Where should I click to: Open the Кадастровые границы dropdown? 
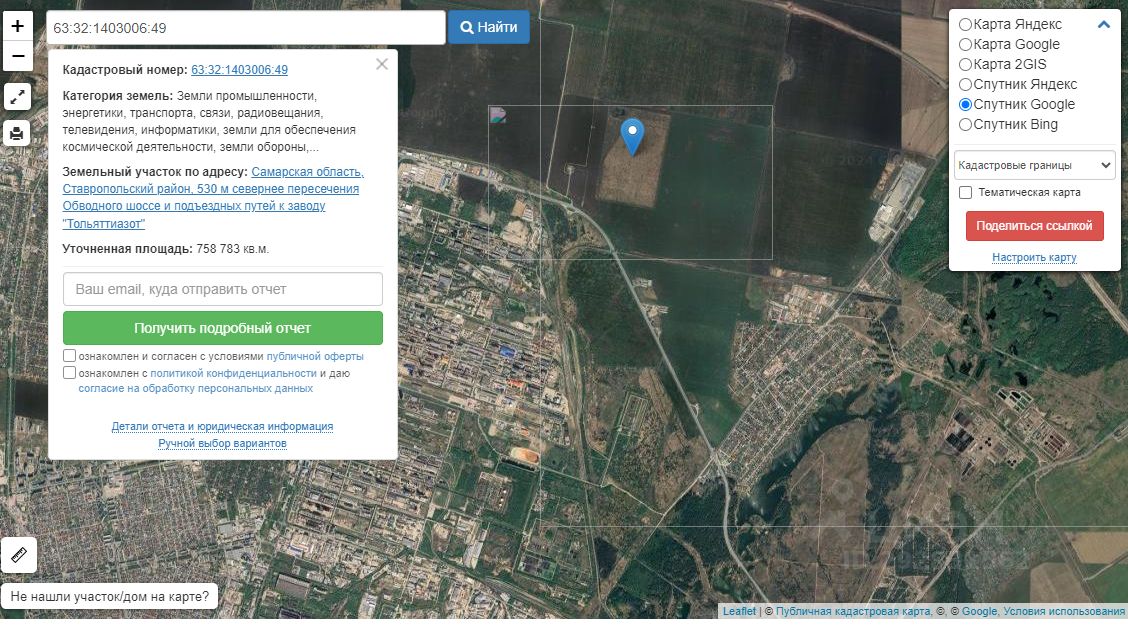tap(1034, 165)
